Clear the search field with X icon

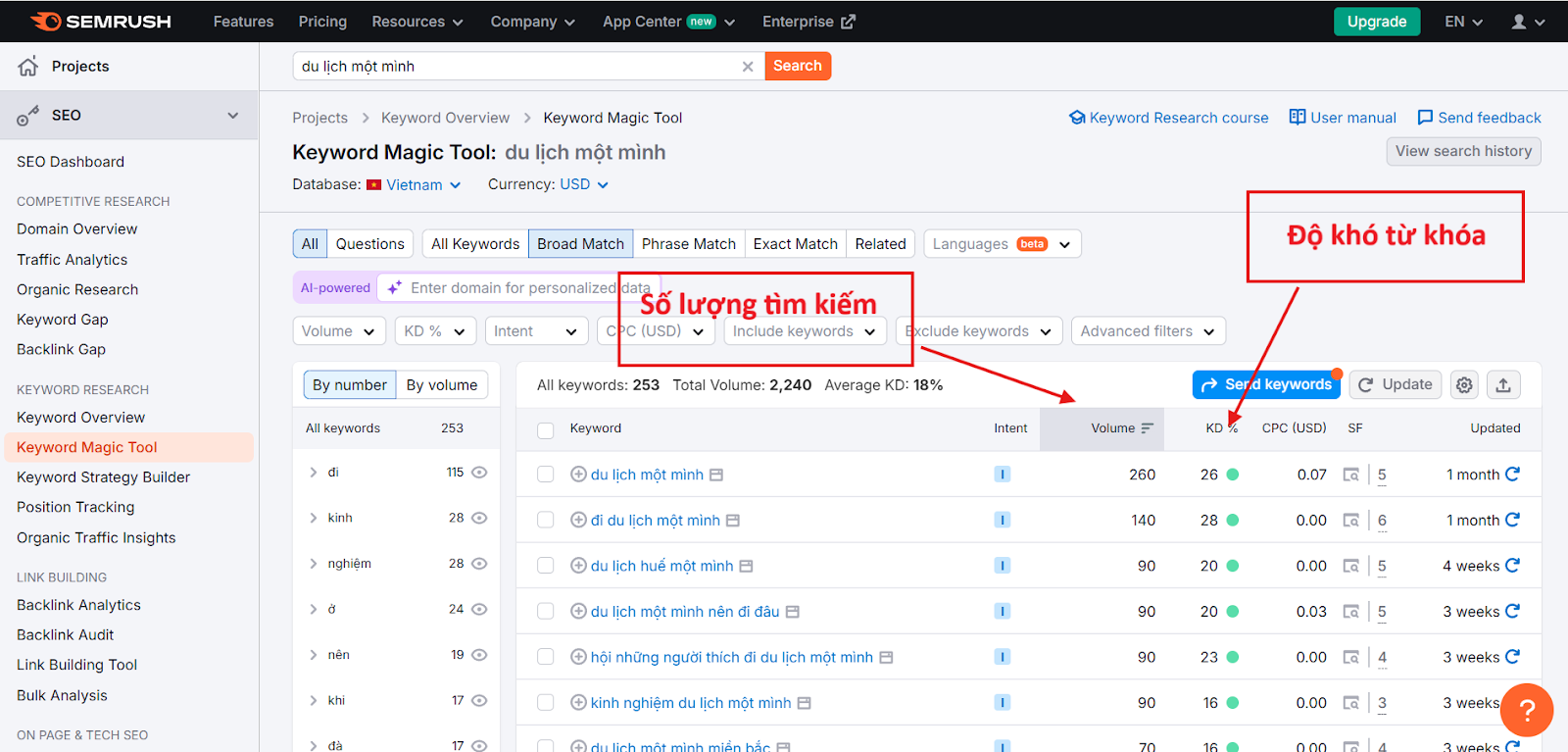[748, 67]
